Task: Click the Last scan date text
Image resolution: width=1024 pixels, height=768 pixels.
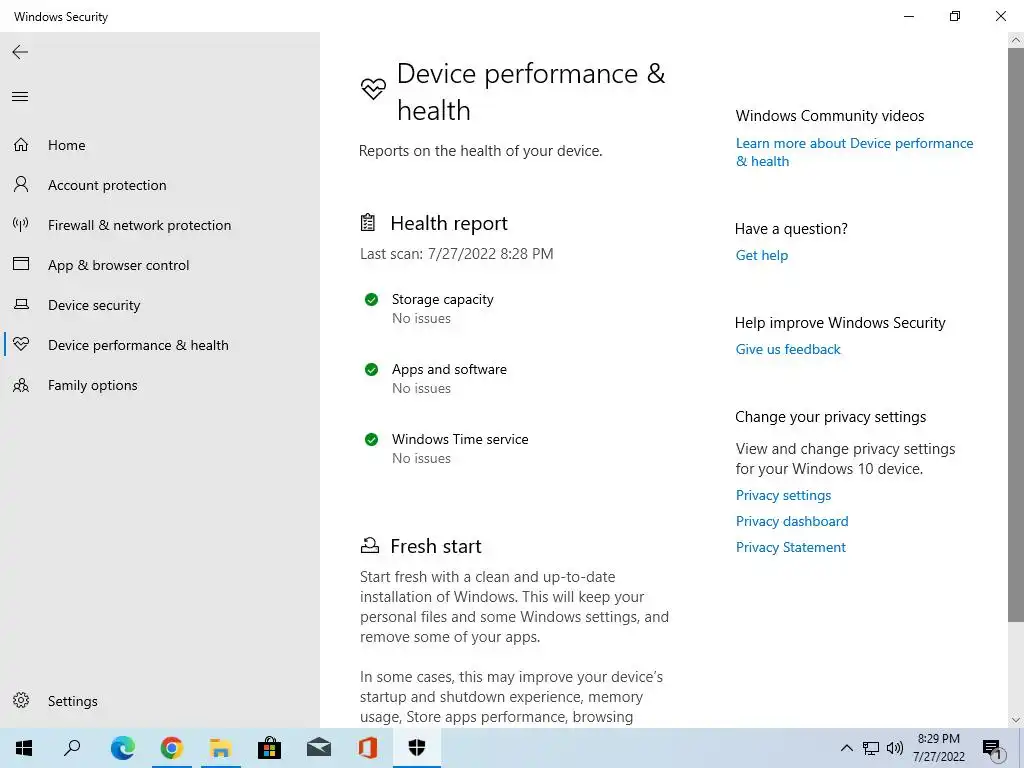Action: tap(456, 253)
